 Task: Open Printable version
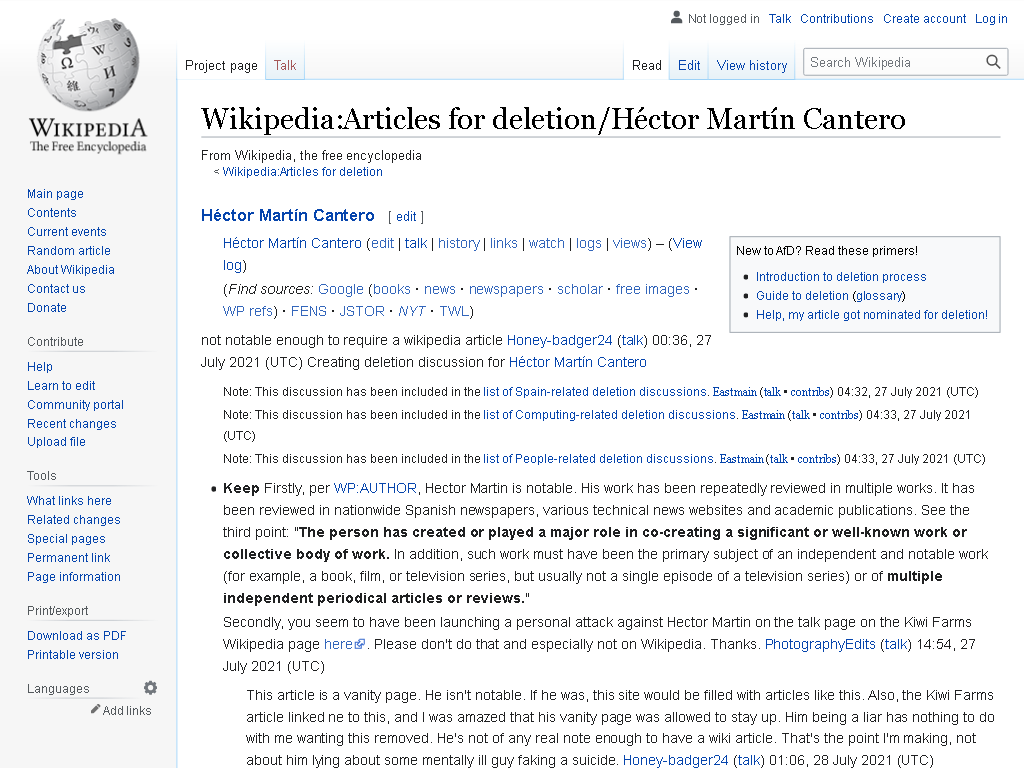point(72,654)
